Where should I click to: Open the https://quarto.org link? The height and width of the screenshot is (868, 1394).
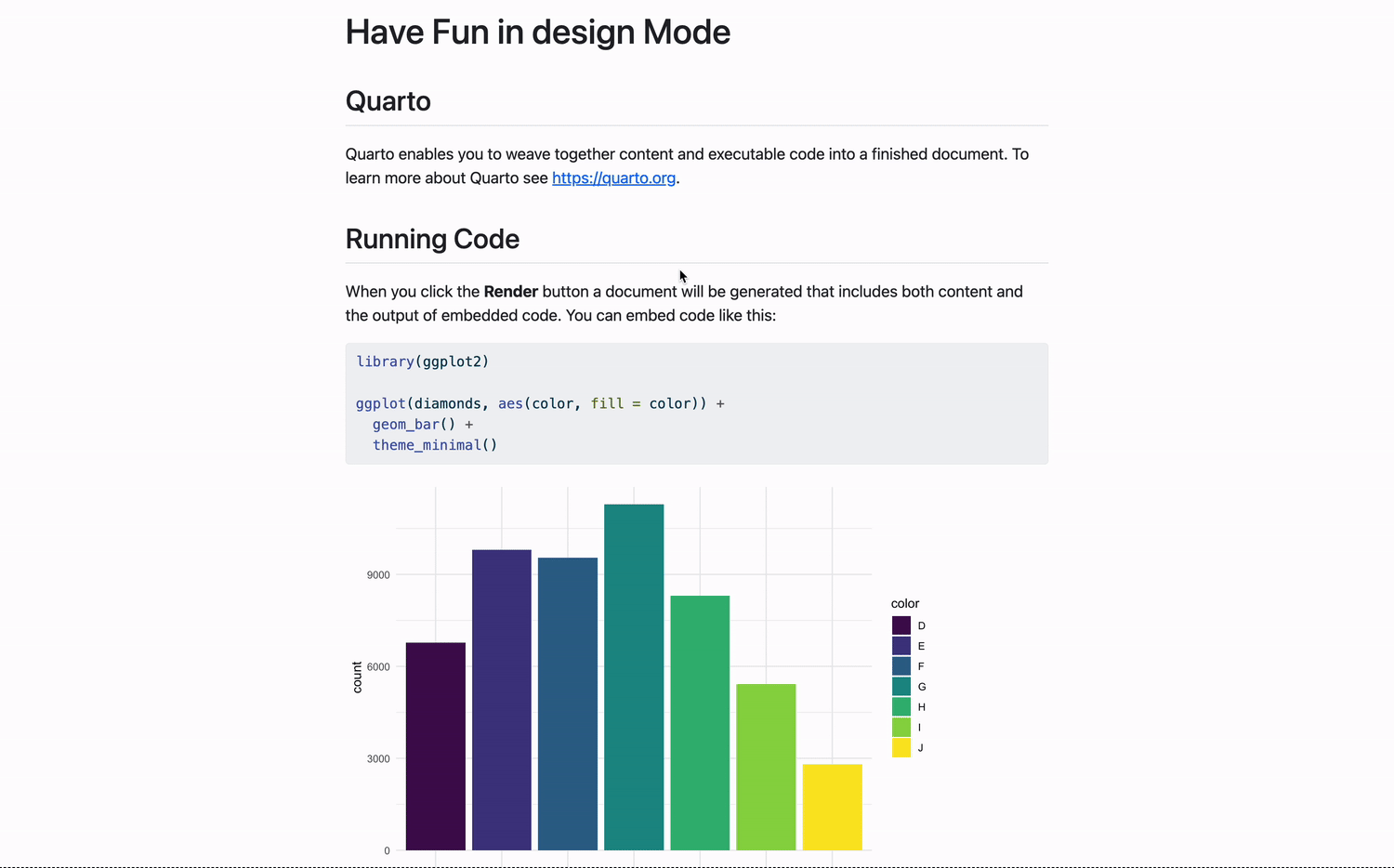click(613, 178)
